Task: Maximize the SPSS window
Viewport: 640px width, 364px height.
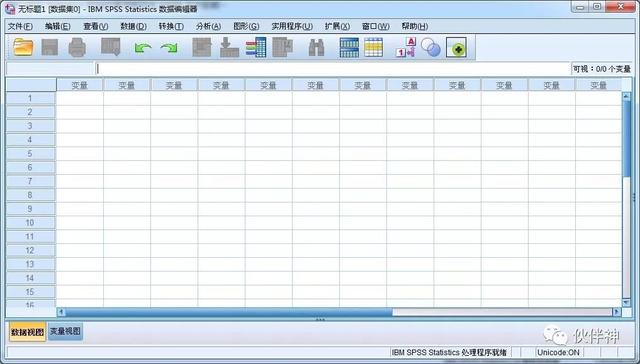Action: pyautogui.click(x=597, y=7)
